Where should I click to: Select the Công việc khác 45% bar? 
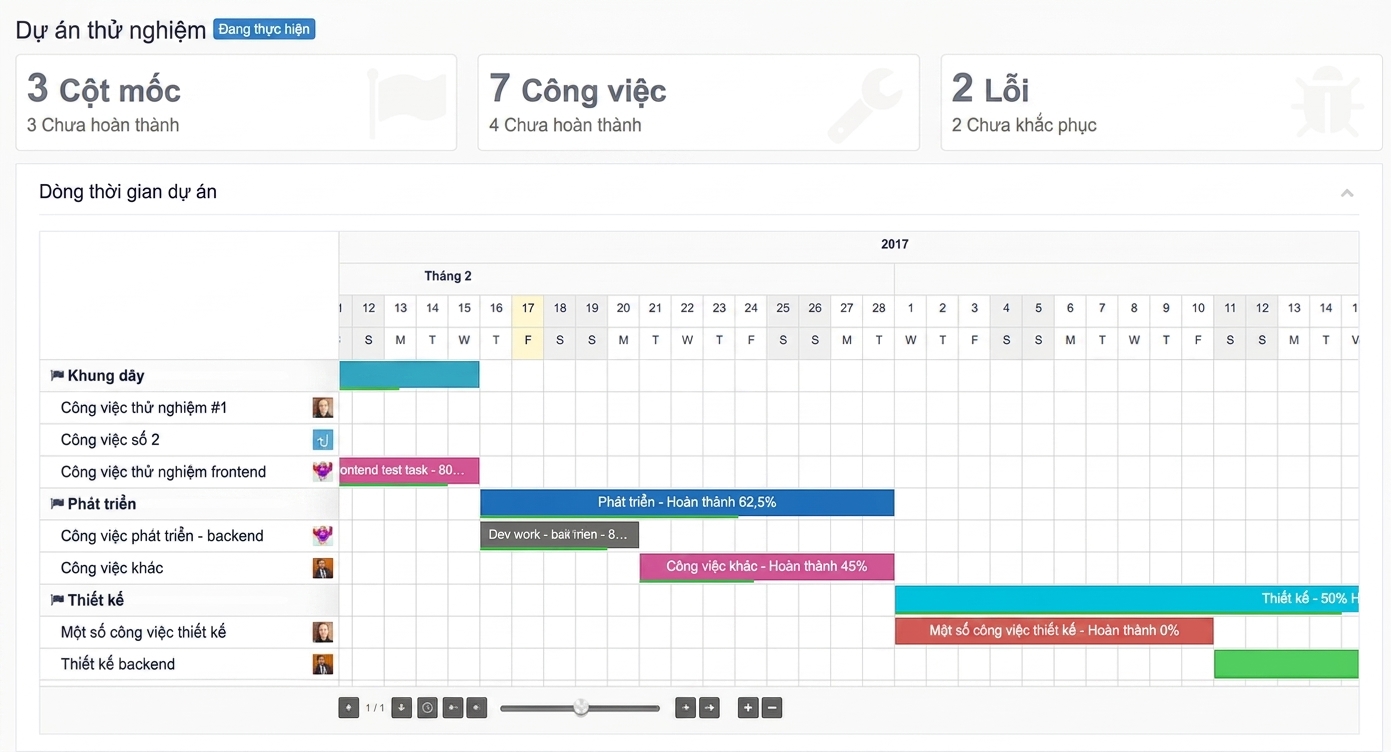[x=767, y=567]
